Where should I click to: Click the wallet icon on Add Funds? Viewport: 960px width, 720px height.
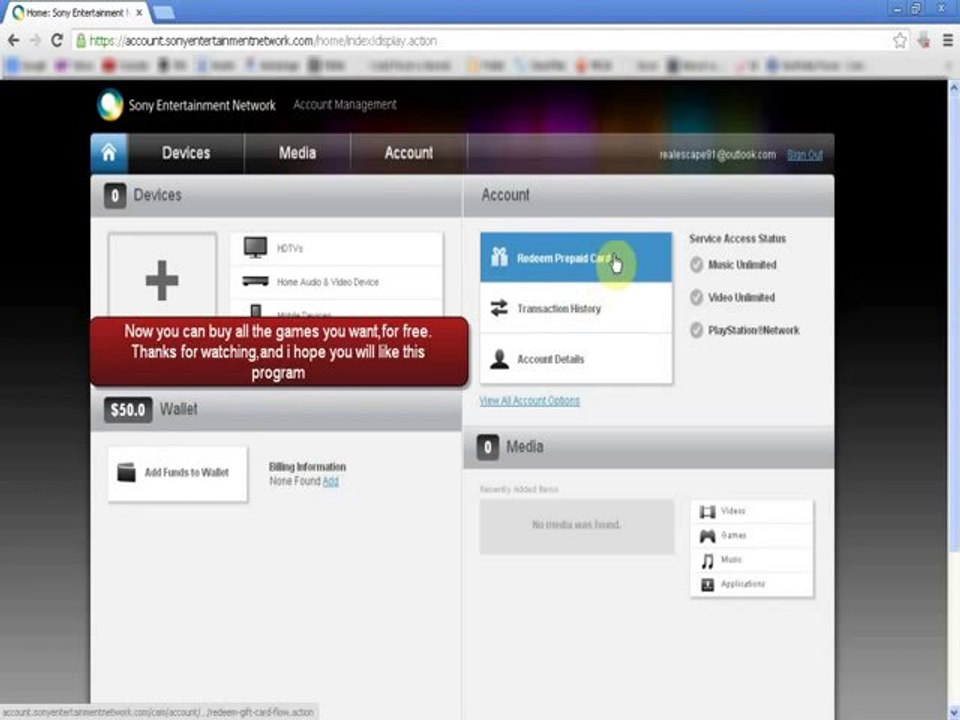click(x=126, y=472)
